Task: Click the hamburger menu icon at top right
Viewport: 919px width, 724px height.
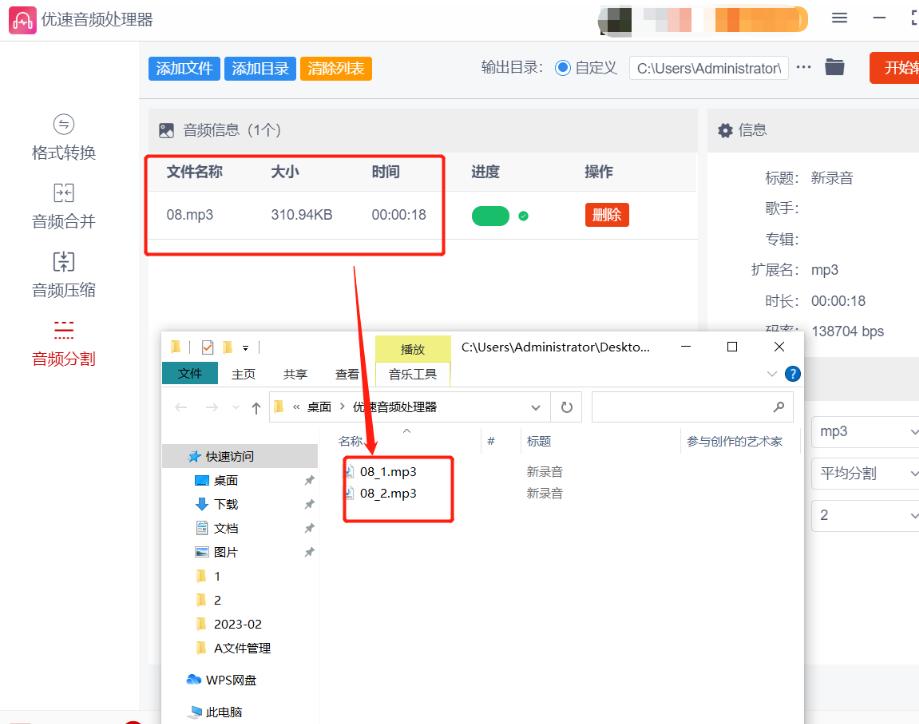Action: pos(838,17)
